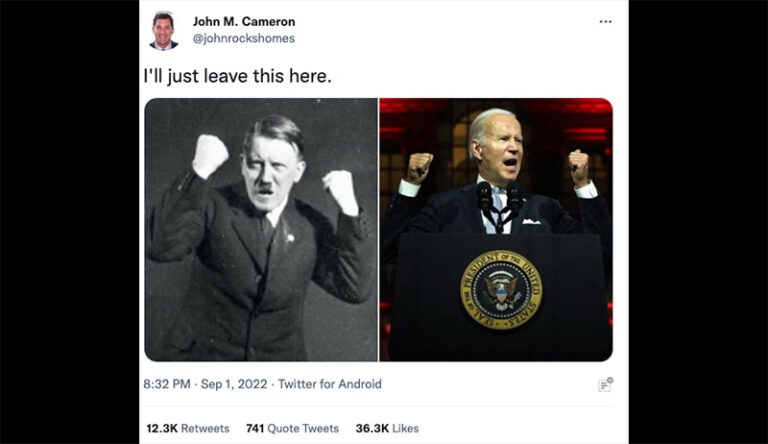This screenshot has height=444, width=768.
Task: Open the right color photo with podium
Action: point(496,229)
